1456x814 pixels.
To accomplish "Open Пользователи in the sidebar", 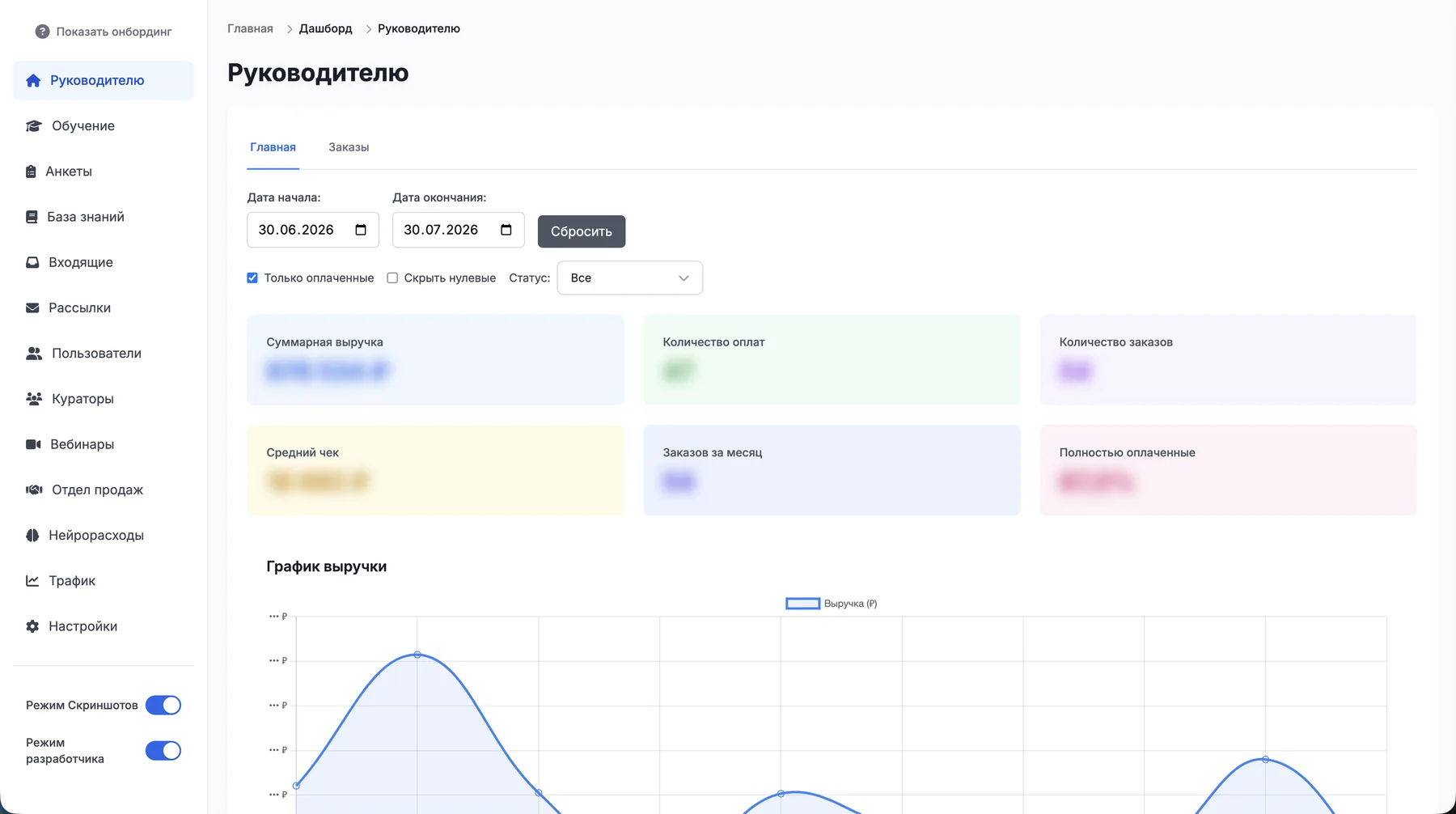I will [x=104, y=354].
